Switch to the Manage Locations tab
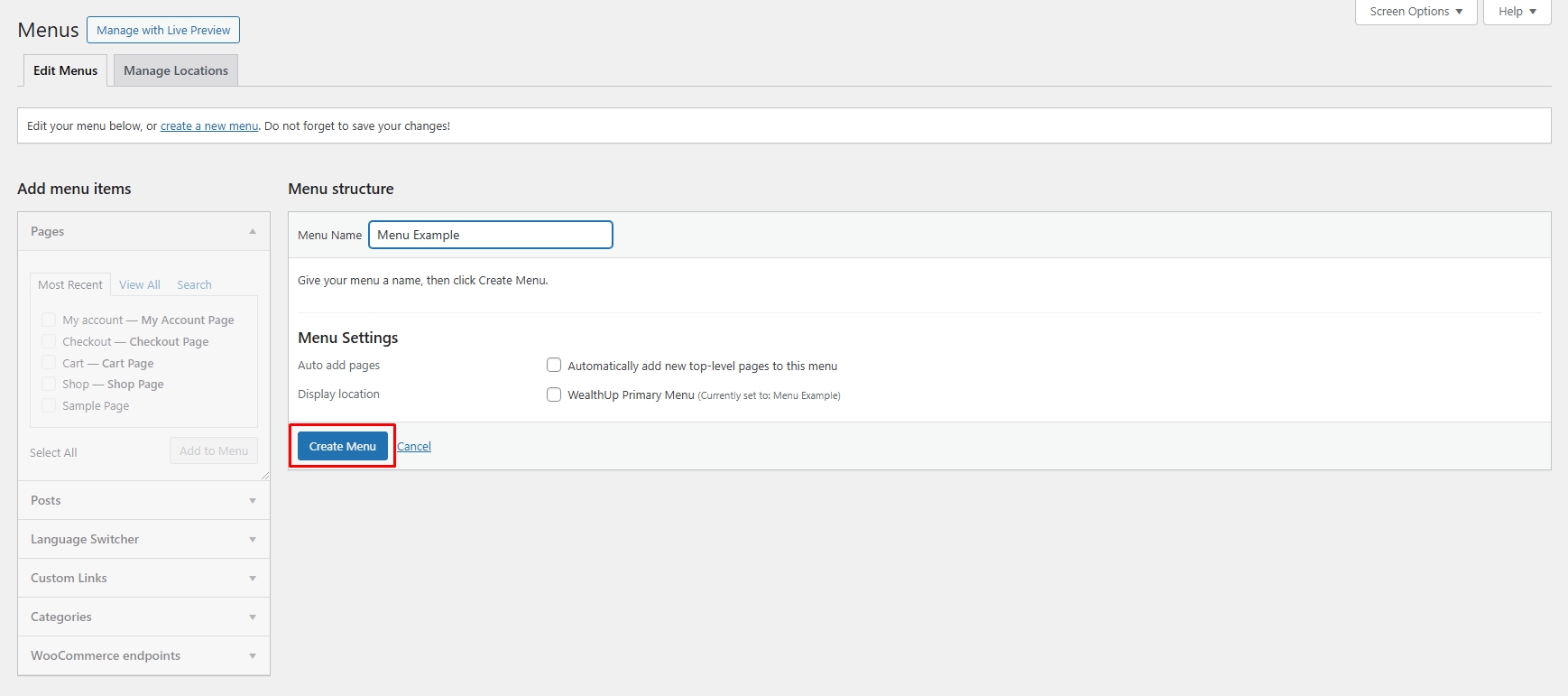 point(176,70)
